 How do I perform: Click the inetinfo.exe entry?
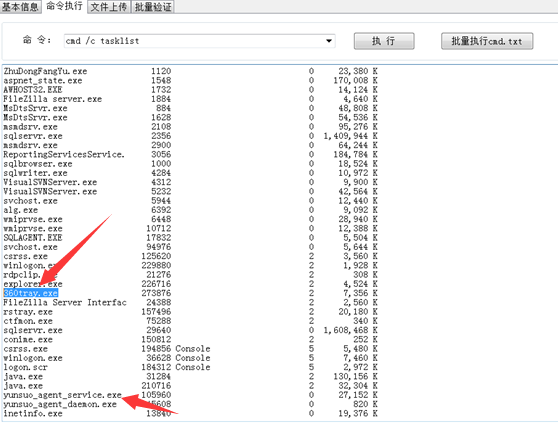click(190, 413)
